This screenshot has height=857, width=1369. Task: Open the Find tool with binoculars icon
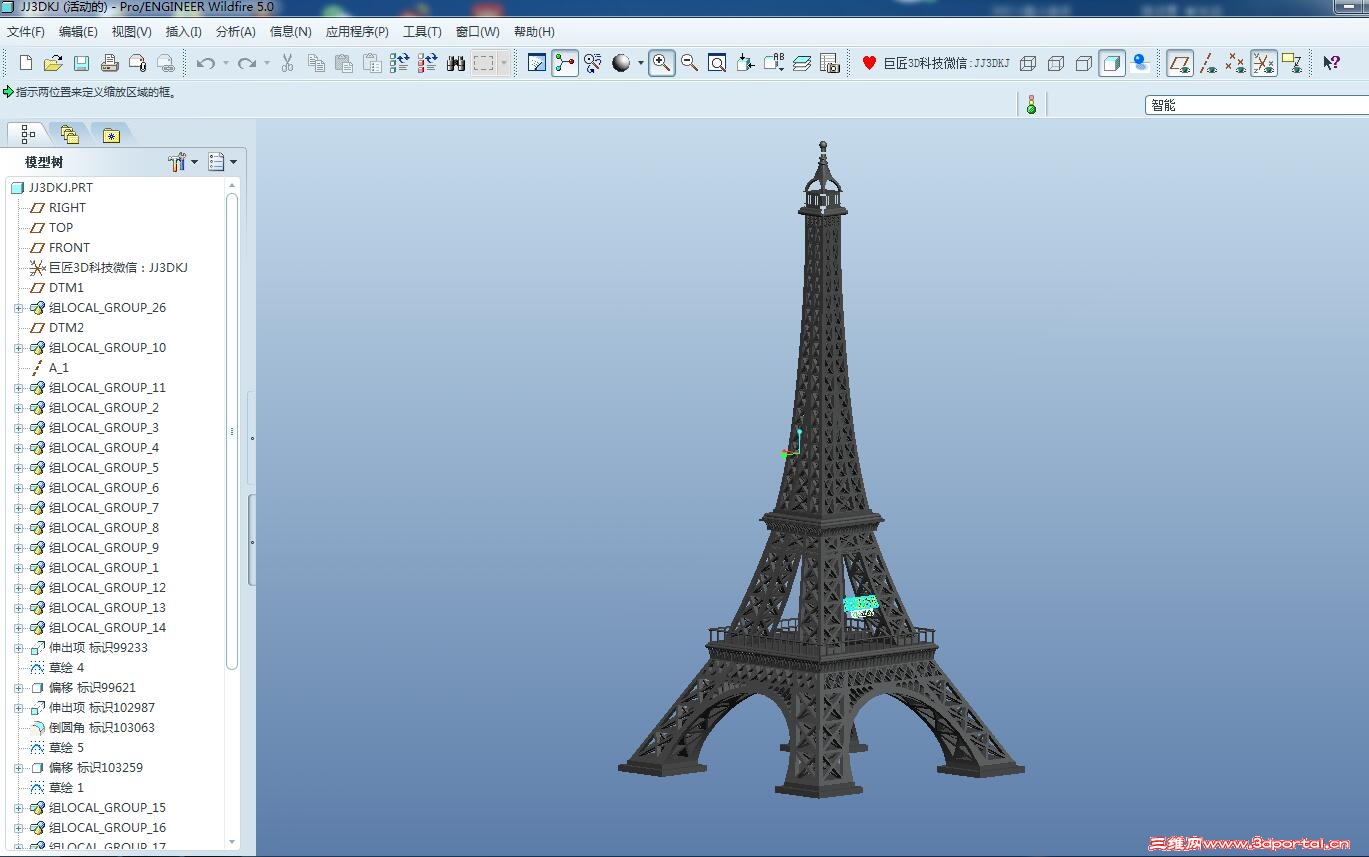[456, 63]
